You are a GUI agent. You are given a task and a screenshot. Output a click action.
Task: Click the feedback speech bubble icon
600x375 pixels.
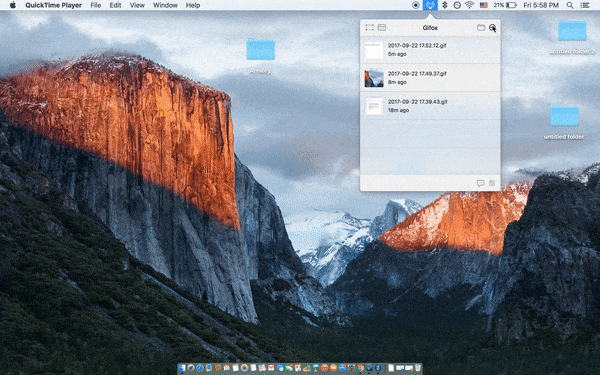coord(480,183)
